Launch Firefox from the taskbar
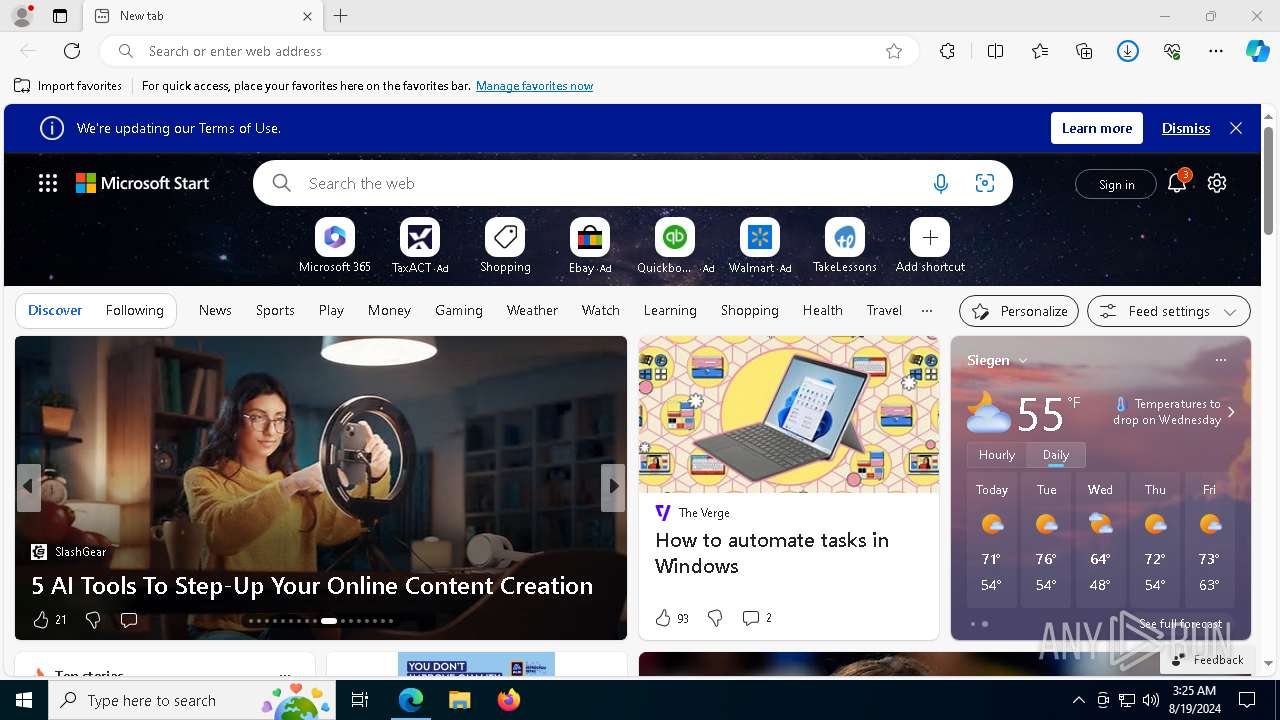Screen dimensions: 1280x720 point(509,700)
